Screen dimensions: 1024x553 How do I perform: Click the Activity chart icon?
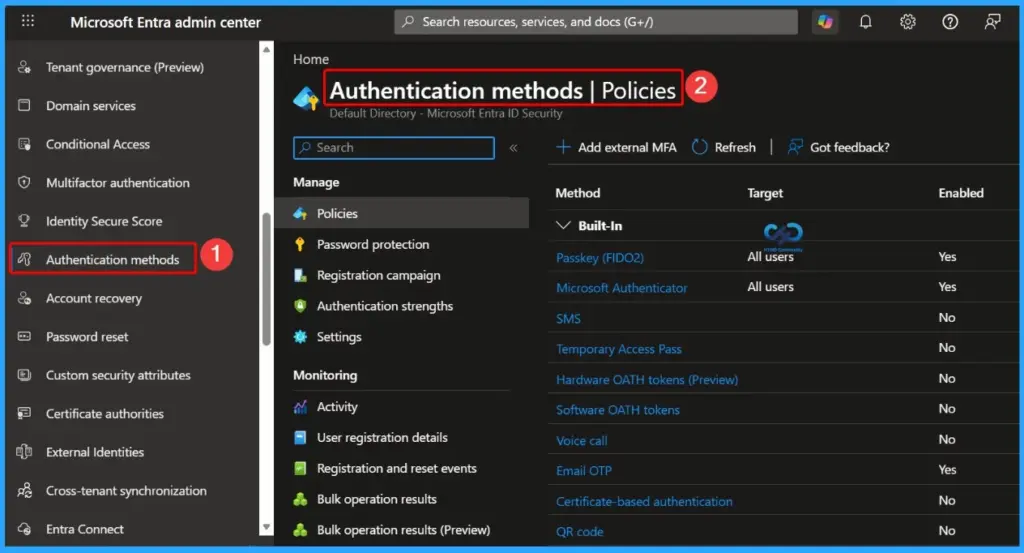300,407
